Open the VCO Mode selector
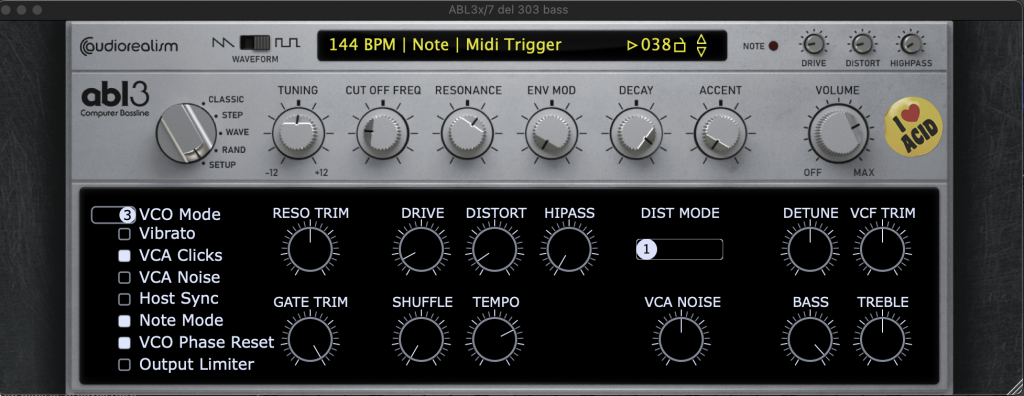1024x396 pixels. click(114, 215)
